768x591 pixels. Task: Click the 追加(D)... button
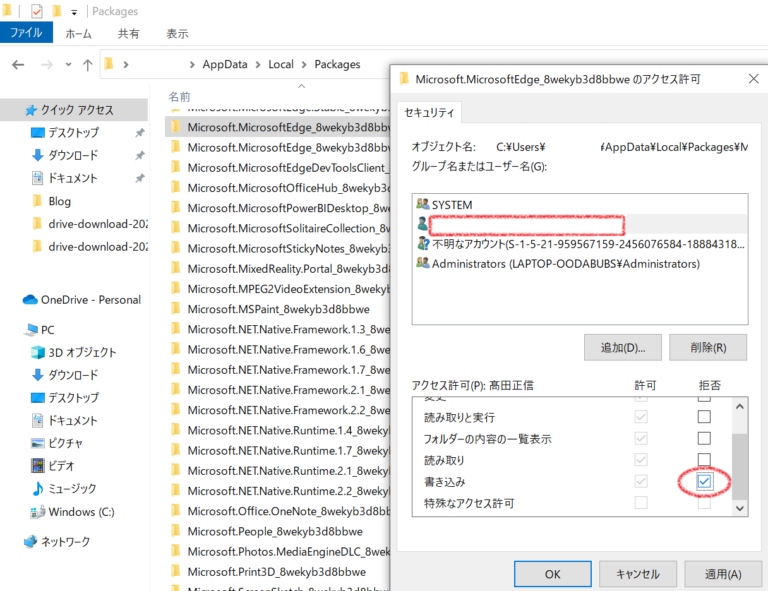(623, 348)
